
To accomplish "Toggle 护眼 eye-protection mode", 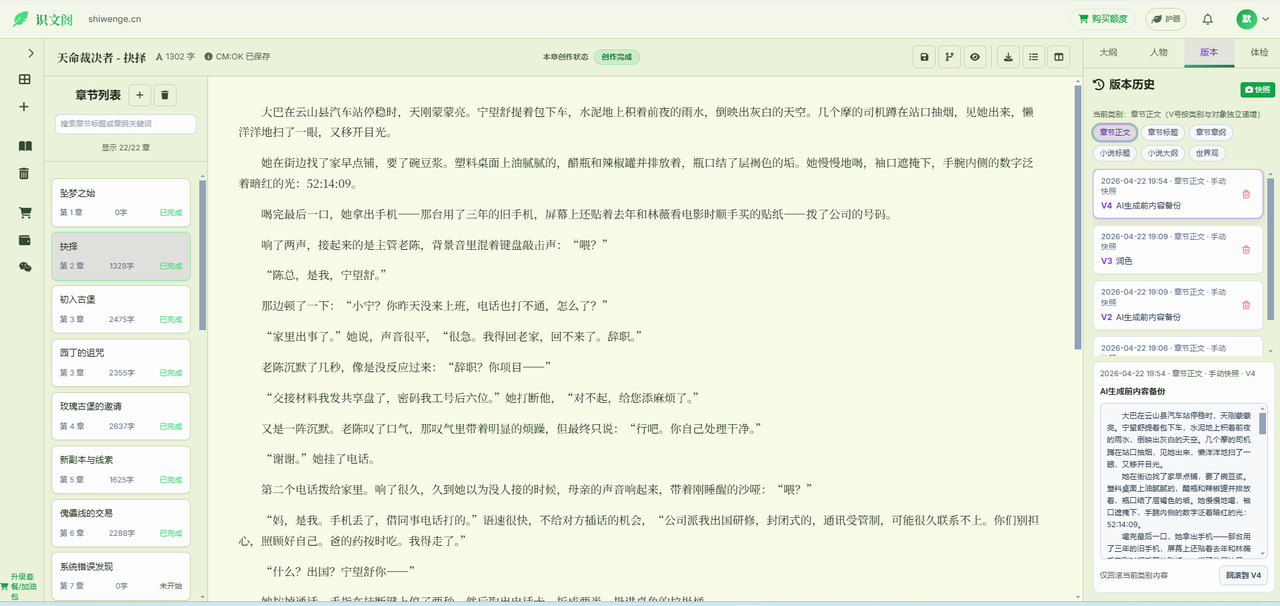I will (x=1165, y=19).
